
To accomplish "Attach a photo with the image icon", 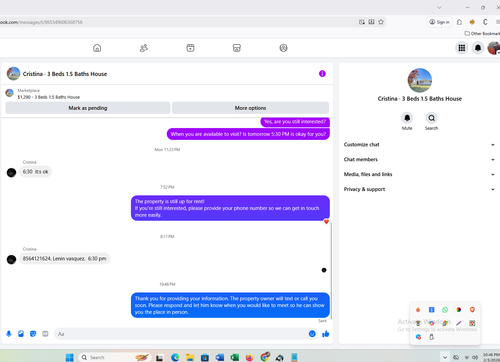I will (21, 334).
